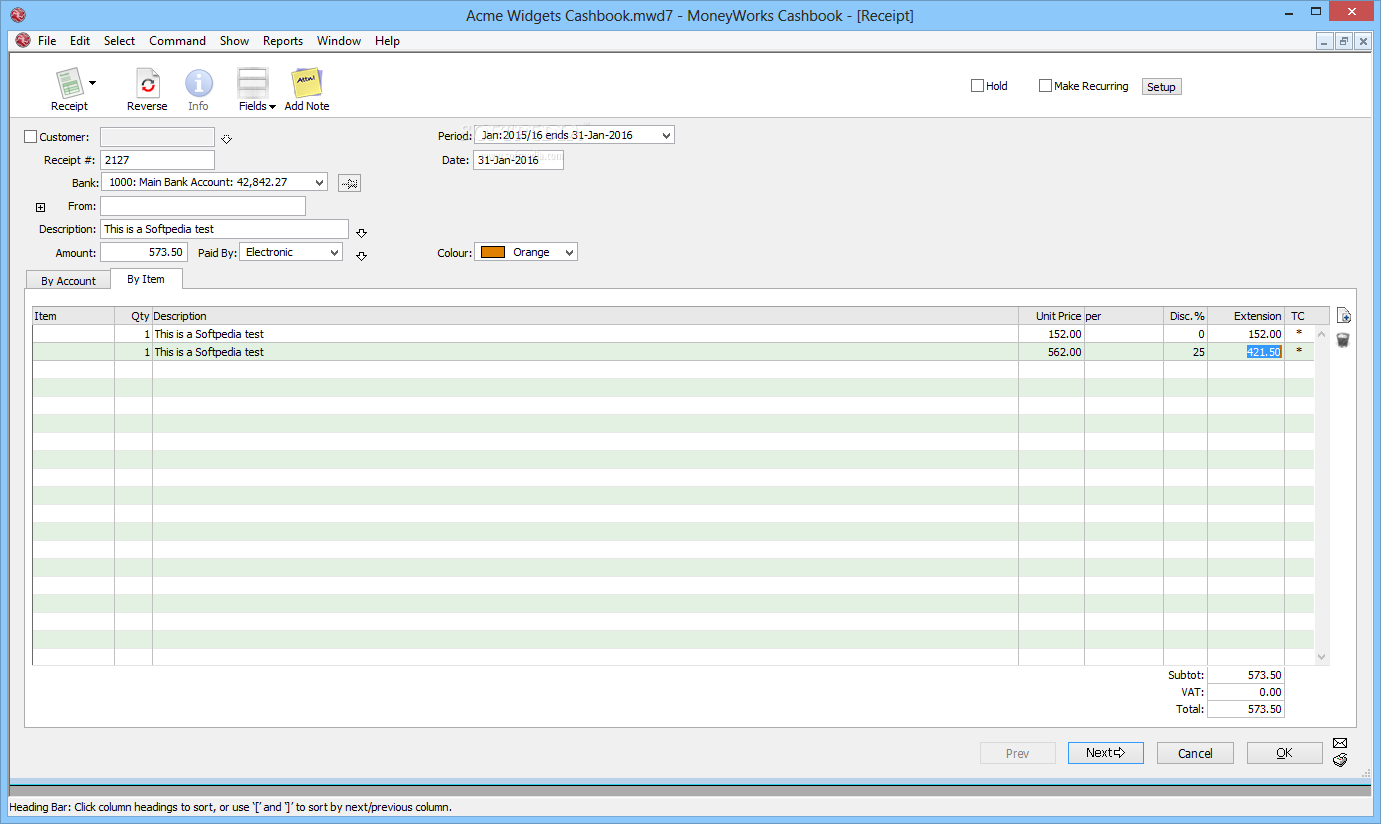Sort by the Unit Price column heading
Image resolution: width=1381 pixels, height=824 pixels.
1051,316
